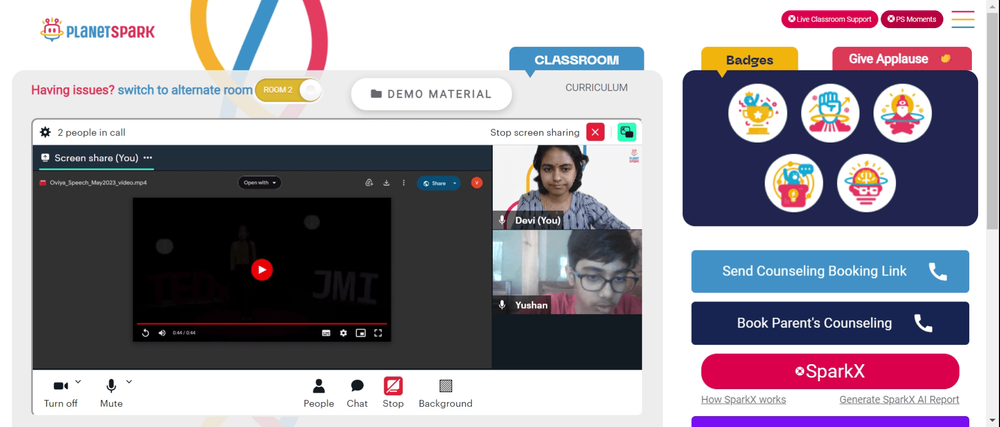Click the '2 people in call' text

tap(91, 133)
